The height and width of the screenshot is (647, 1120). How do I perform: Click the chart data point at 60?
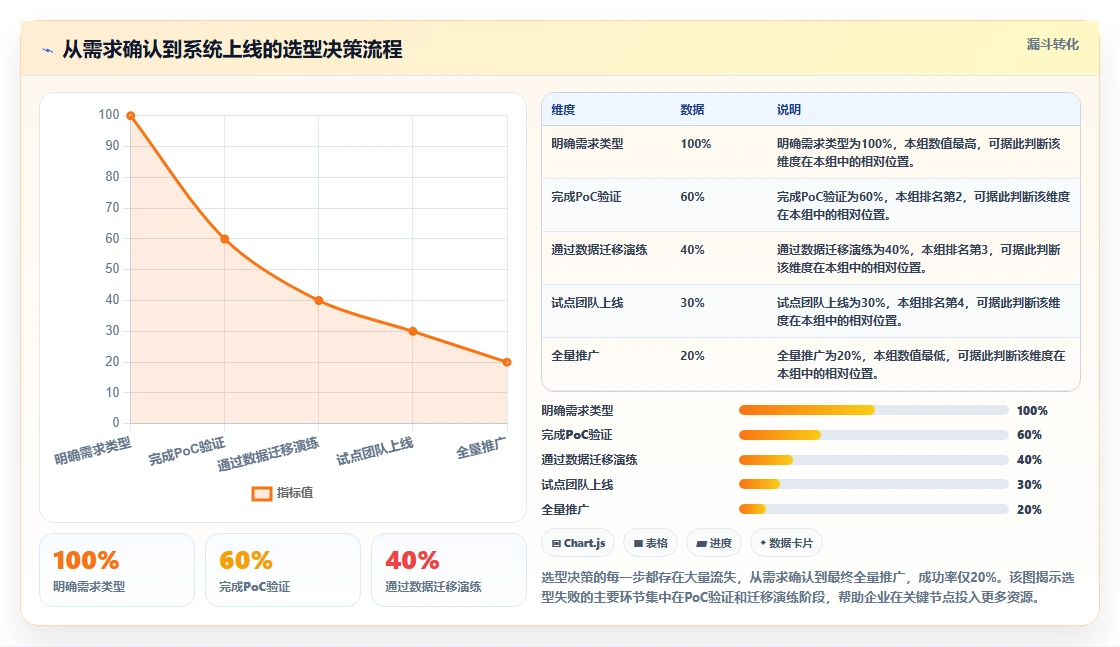tap(224, 239)
